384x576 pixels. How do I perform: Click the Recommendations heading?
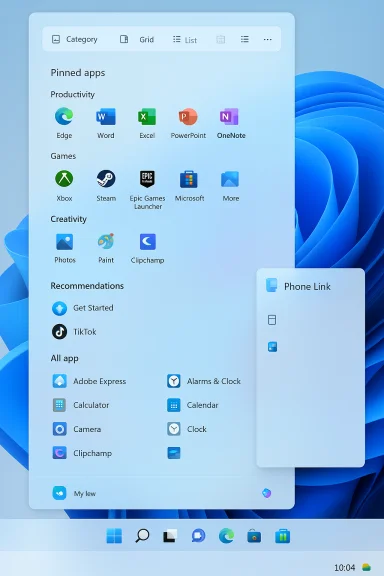click(x=87, y=286)
